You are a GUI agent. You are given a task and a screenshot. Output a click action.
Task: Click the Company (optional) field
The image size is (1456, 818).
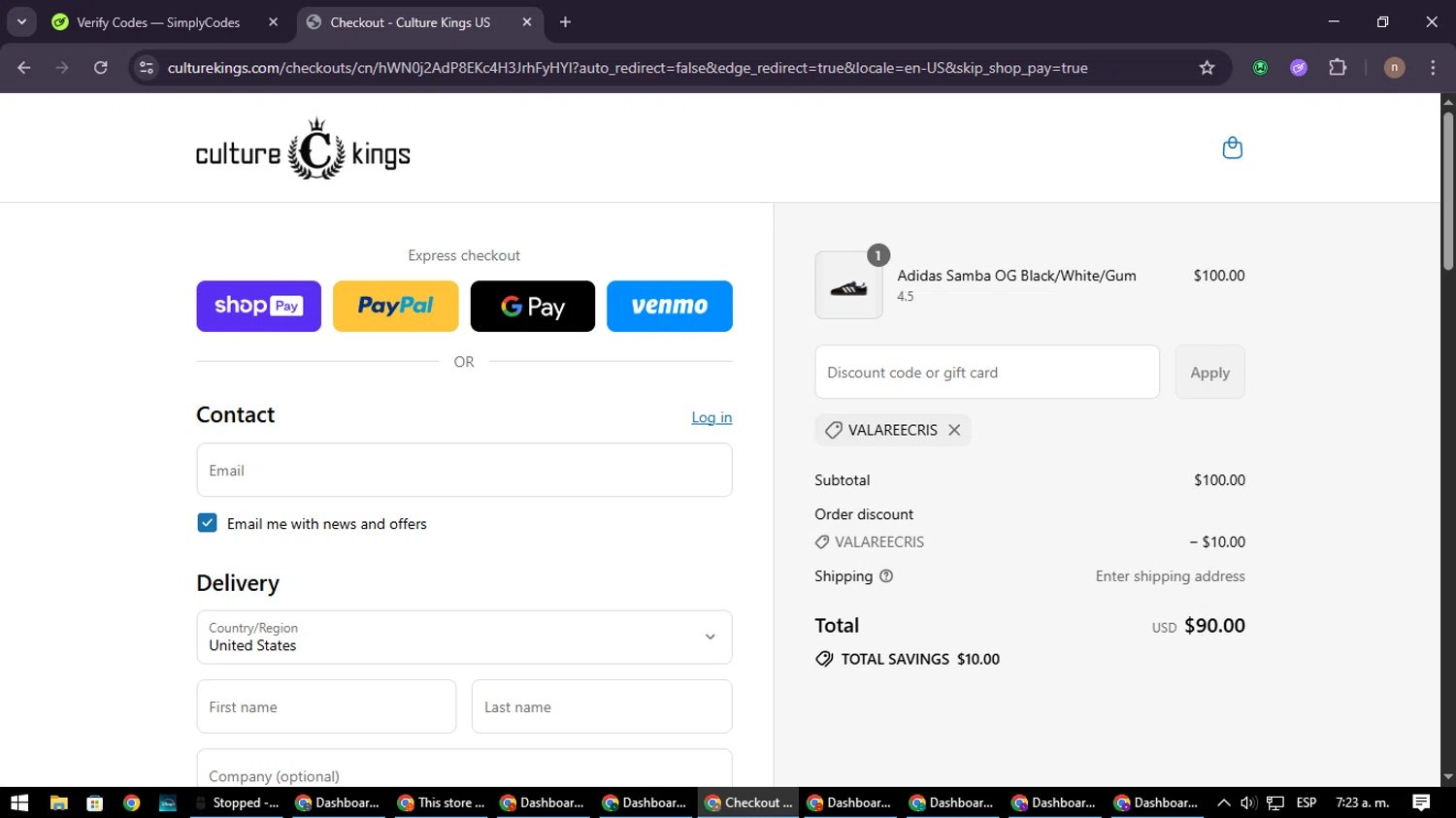coord(464,769)
